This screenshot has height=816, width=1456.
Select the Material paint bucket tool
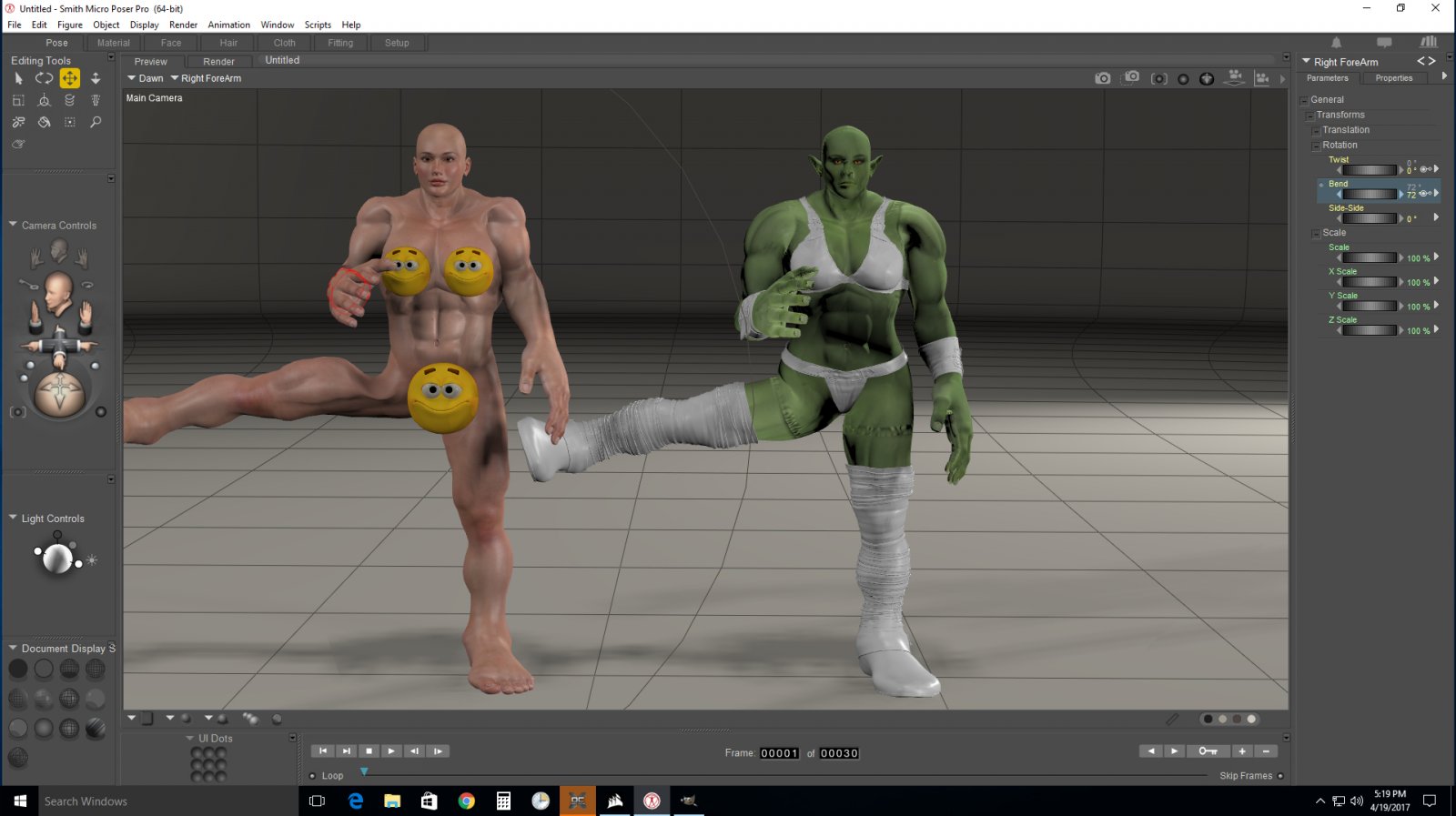[x=44, y=122]
